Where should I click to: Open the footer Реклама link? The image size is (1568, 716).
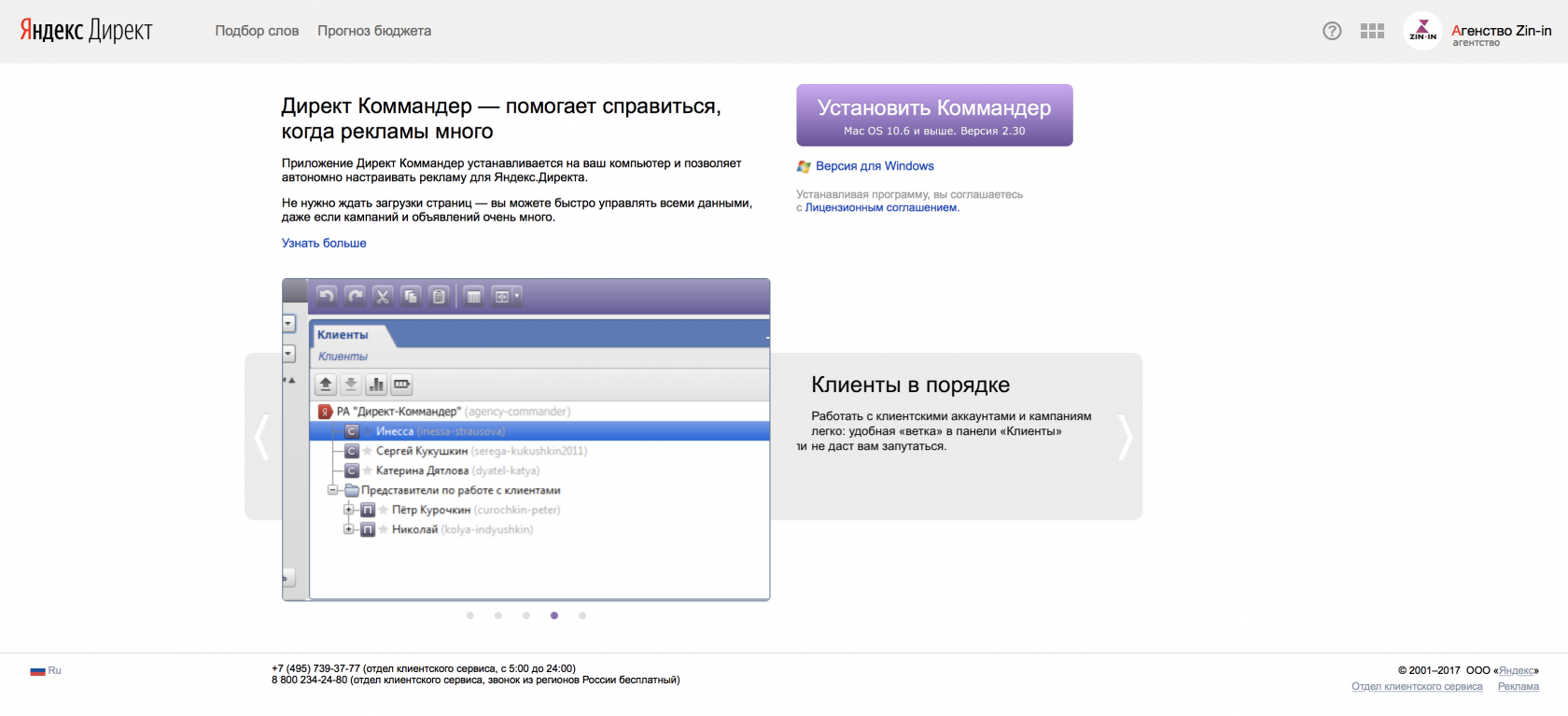coord(1519,686)
